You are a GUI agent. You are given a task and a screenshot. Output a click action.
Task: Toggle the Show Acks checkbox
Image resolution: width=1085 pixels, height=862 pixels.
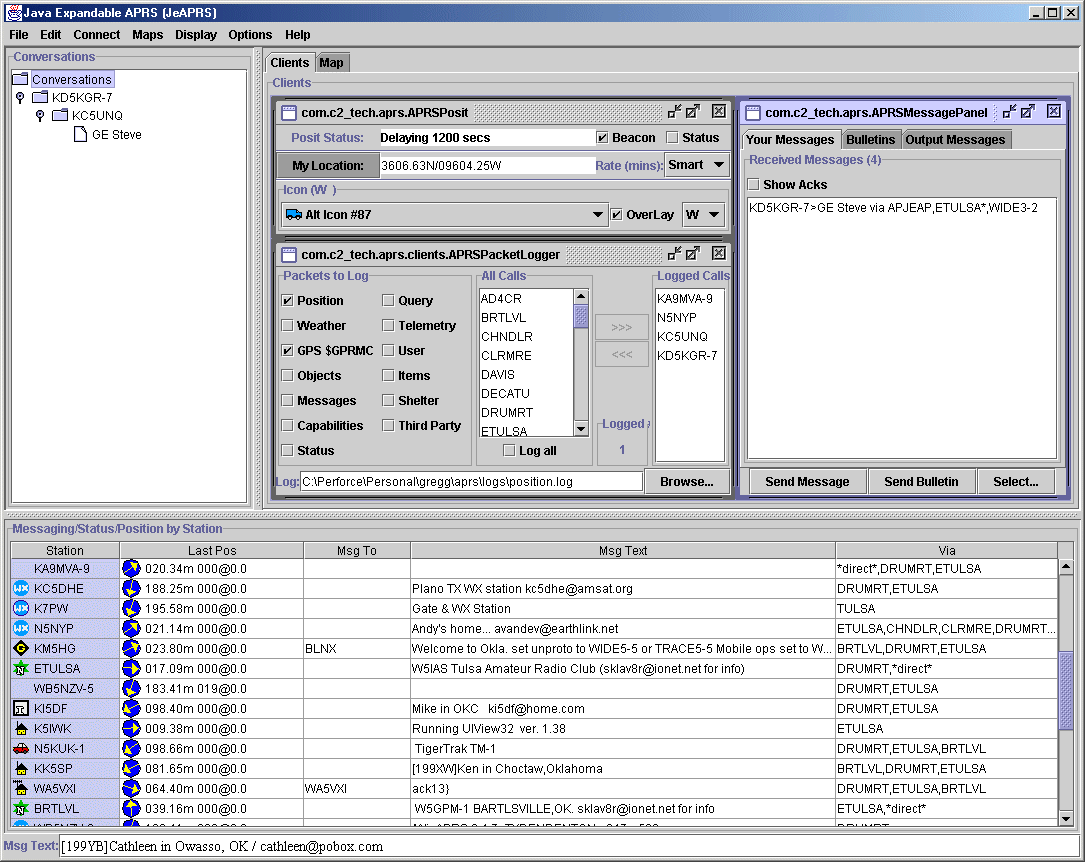point(754,184)
